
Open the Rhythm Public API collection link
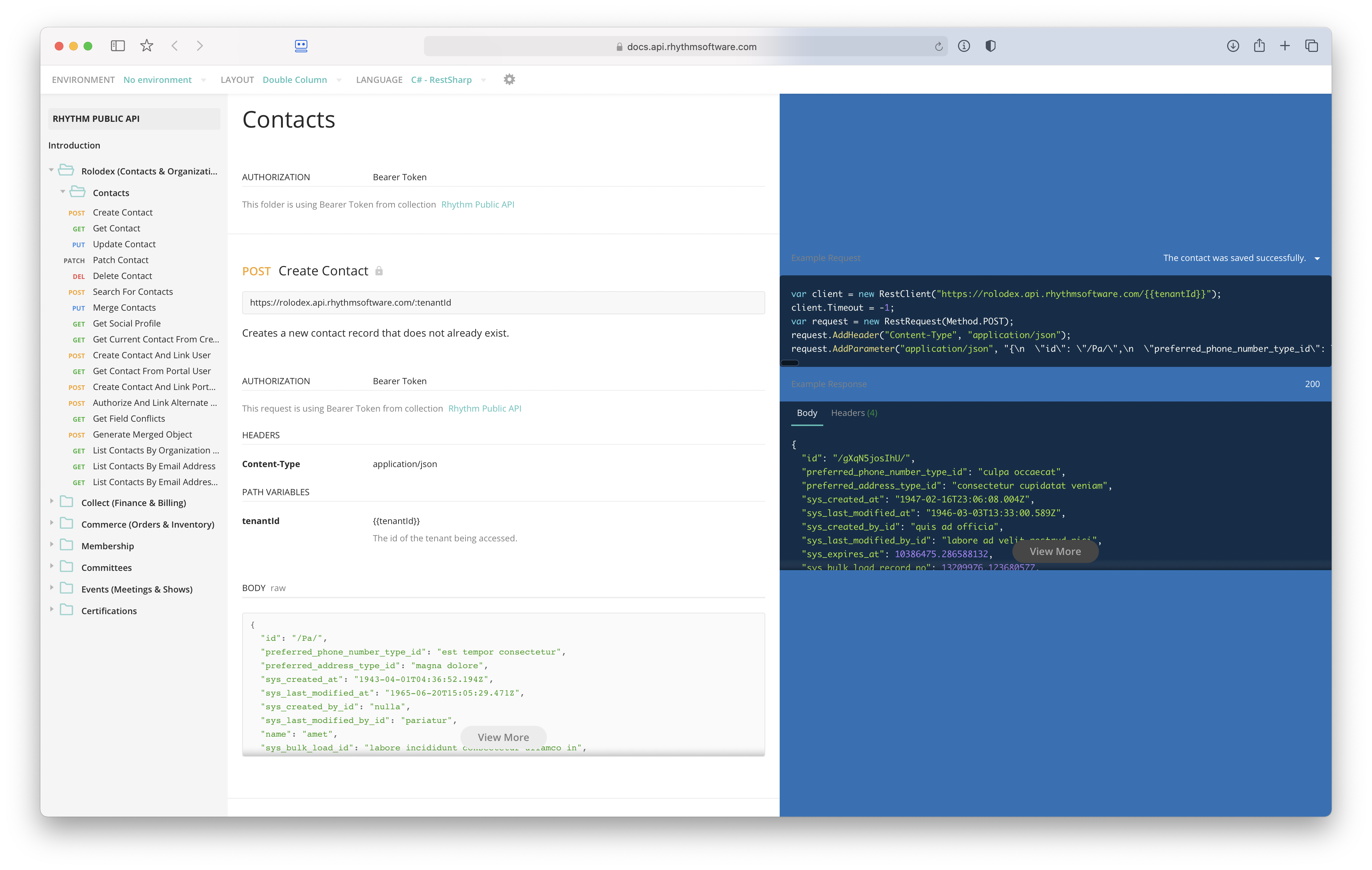pos(477,205)
